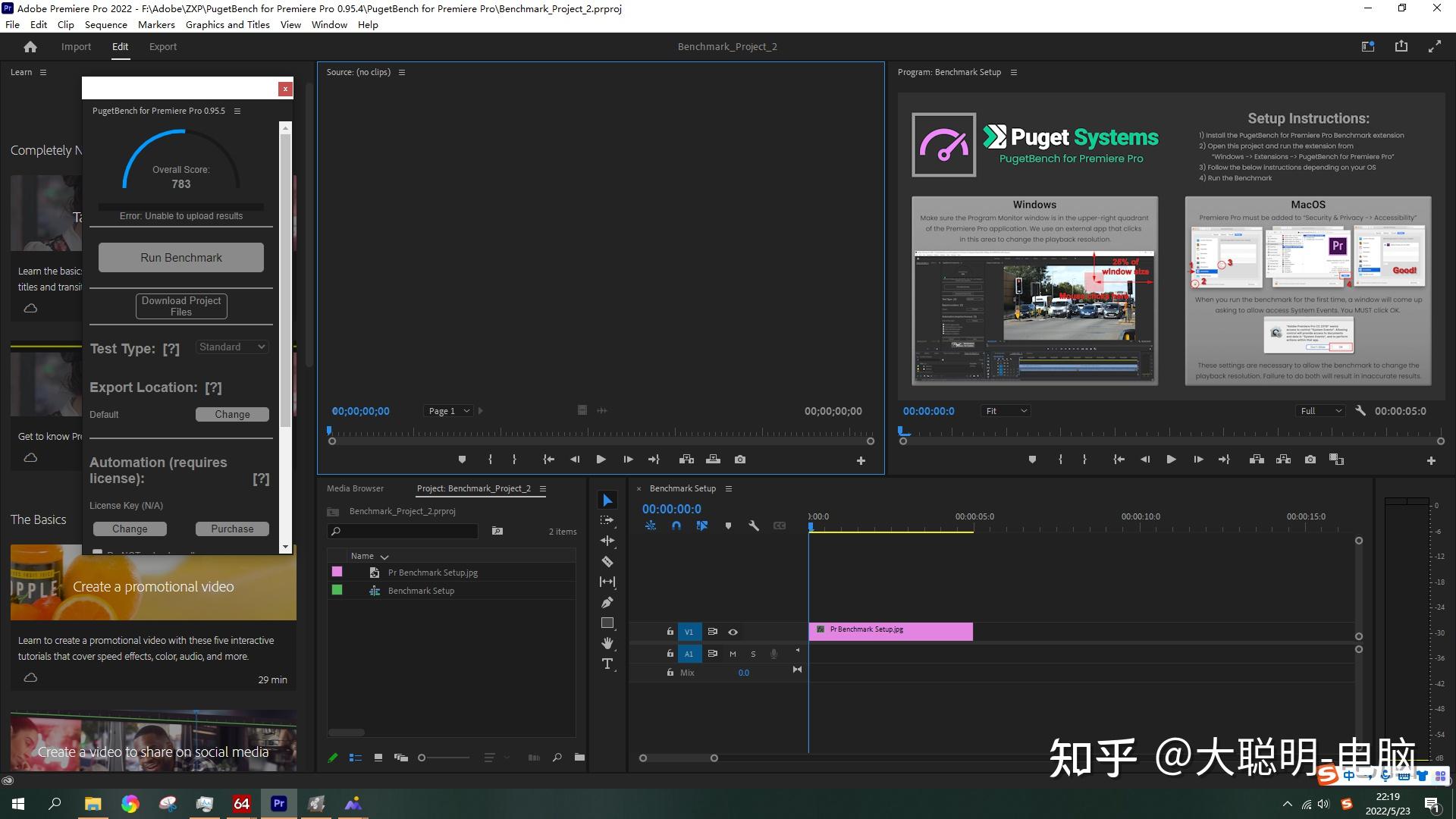
Task: Select the Razor tool in tools panel
Action: (x=607, y=562)
